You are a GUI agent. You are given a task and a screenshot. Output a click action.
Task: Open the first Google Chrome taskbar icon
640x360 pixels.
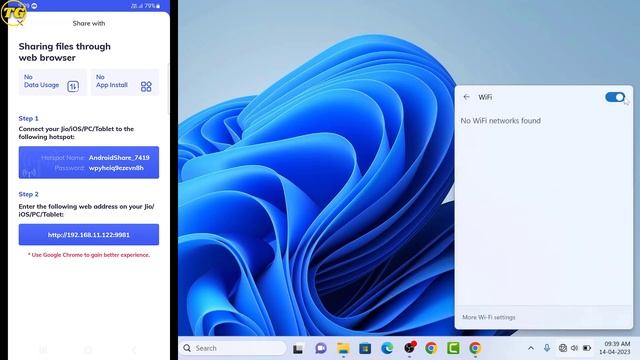tap(431, 348)
